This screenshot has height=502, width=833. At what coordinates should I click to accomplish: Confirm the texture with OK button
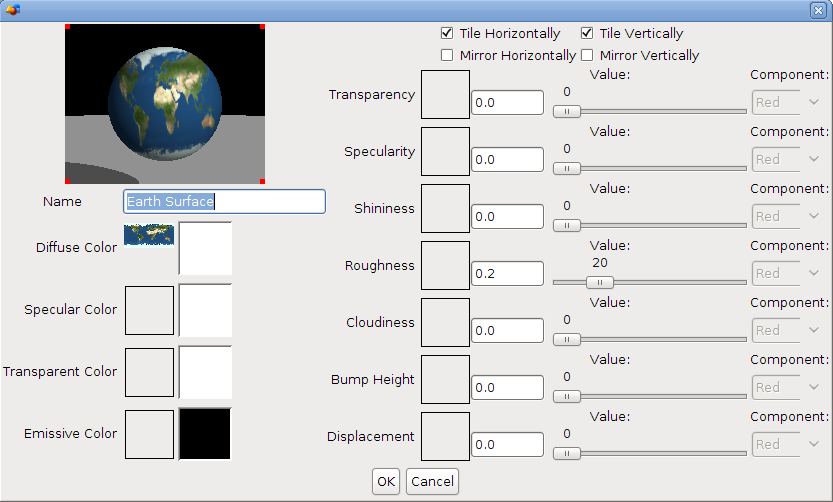(386, 481)
